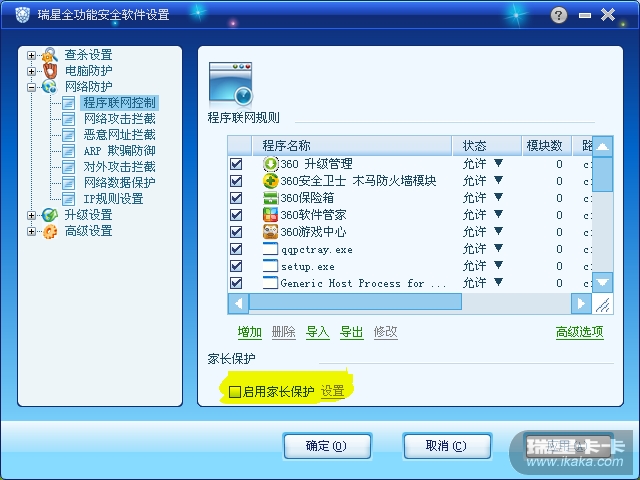Click the 升级设置 globe checkmark icon
The width and height of the screenshot is (640, 480).
[50, 215]
